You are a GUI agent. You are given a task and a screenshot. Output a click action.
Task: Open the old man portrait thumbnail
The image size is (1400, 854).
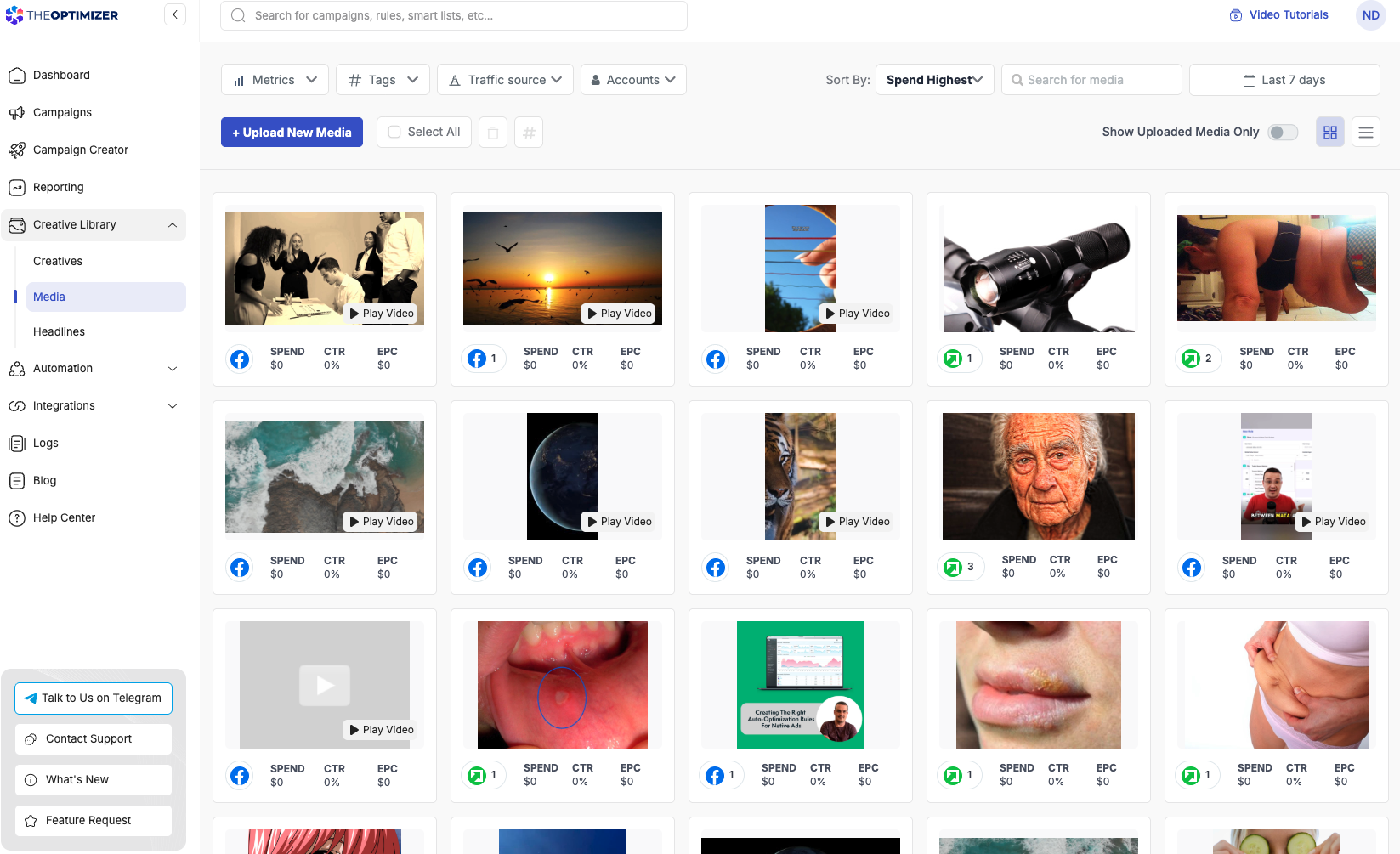pyautogui.click(x=1039, y=477)
